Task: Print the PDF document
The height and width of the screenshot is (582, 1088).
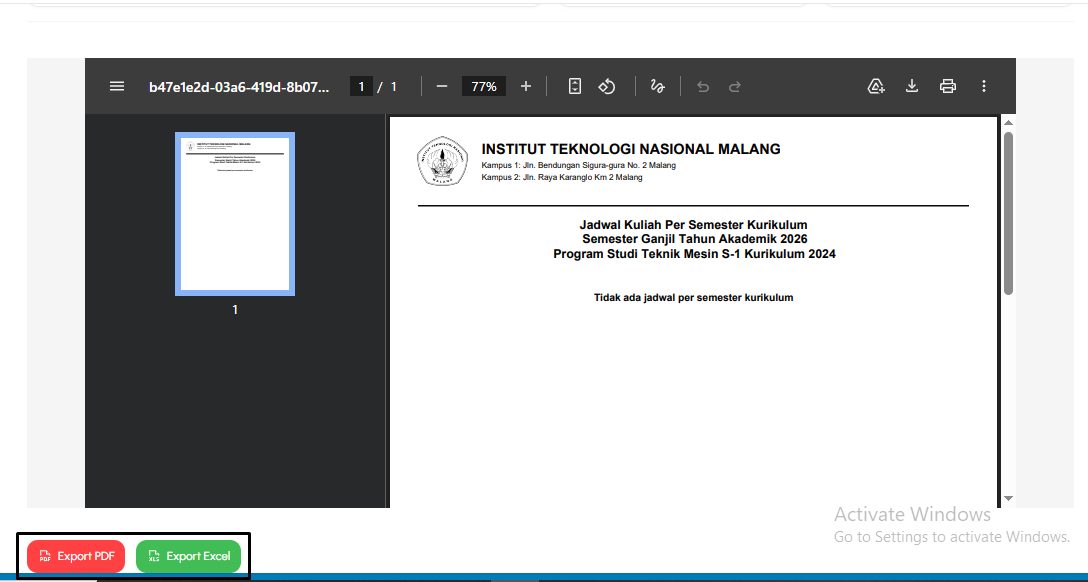Action: [x=948, y=86]
